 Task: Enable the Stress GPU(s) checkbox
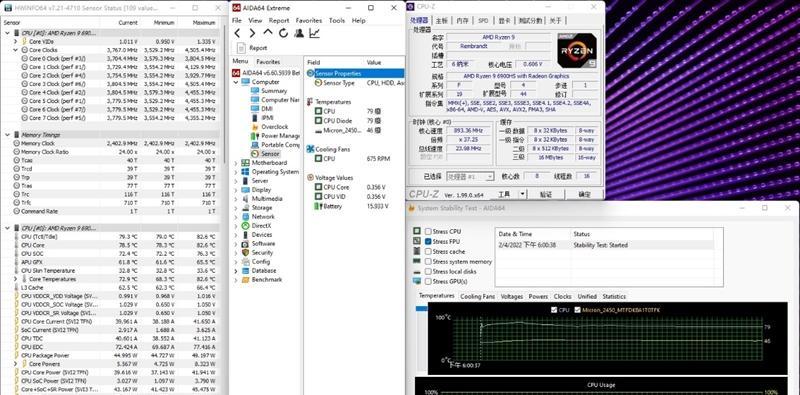coord(428,282)
